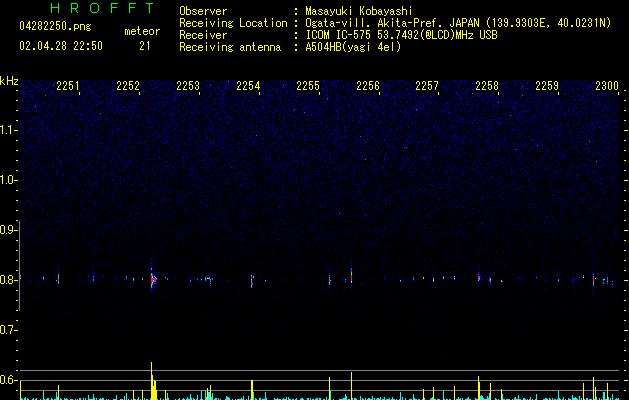Screen dimensions: 629x400
Task: Click the 1.1 frequency axis label
Action: click(8, 130)
